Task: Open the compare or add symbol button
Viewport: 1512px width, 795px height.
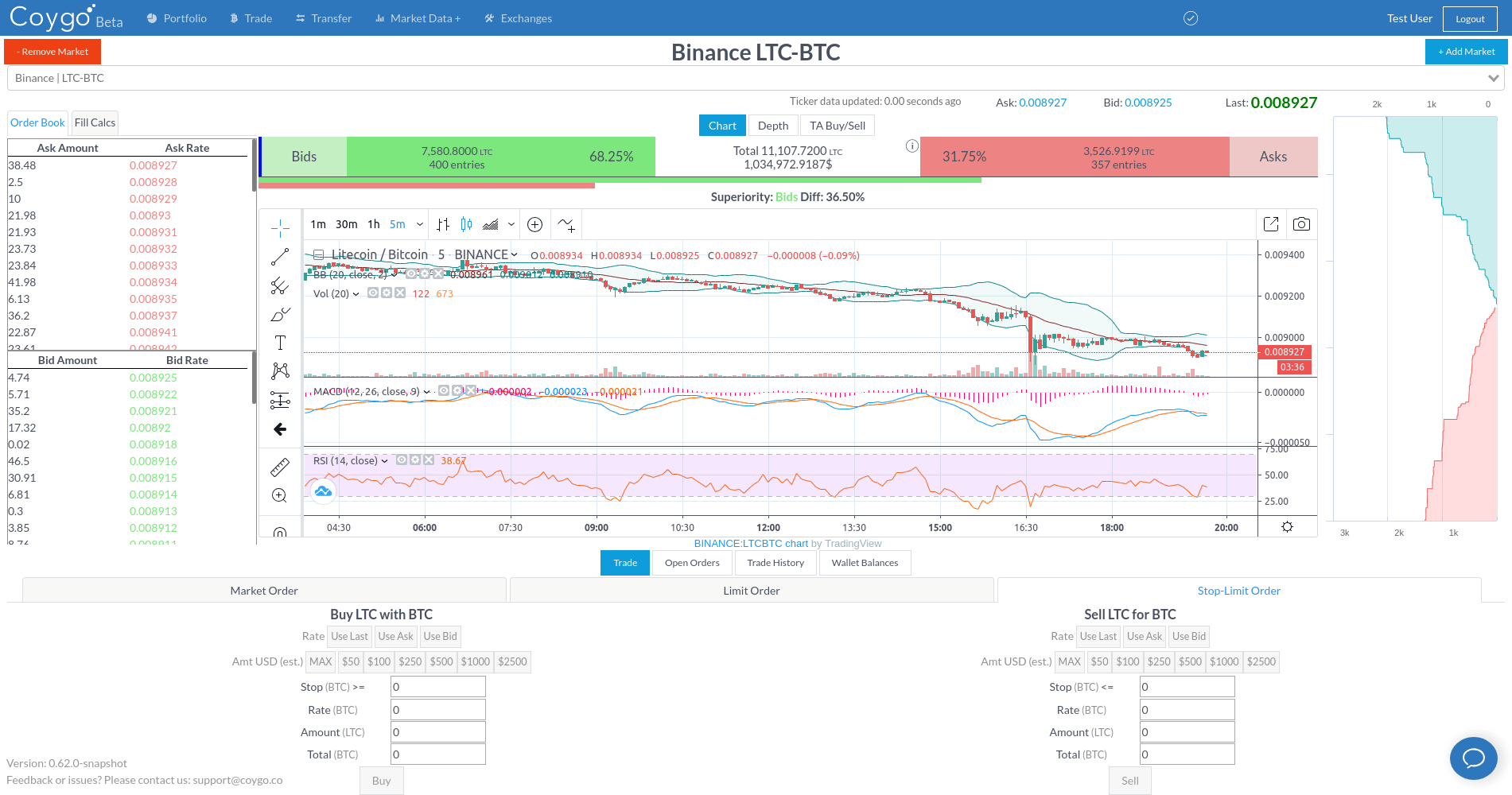Action: (535, 225)
